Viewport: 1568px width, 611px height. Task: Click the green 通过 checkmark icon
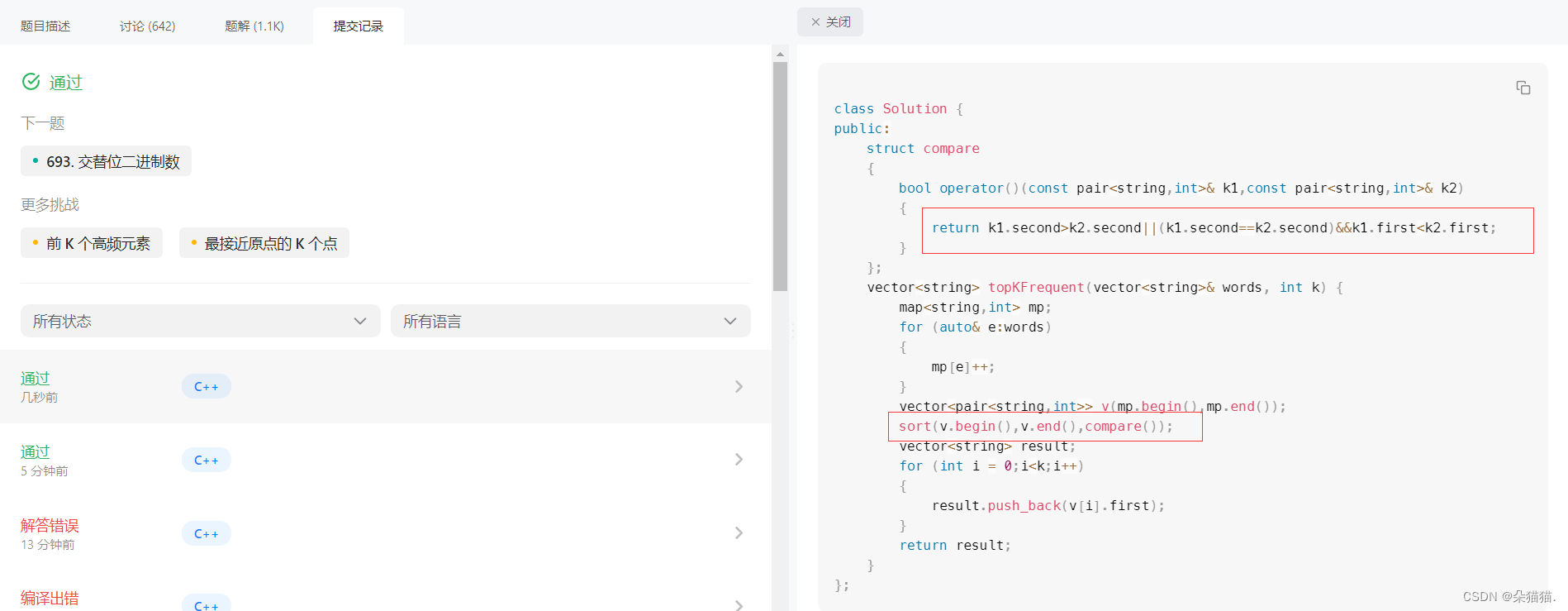tap(31, 82)
